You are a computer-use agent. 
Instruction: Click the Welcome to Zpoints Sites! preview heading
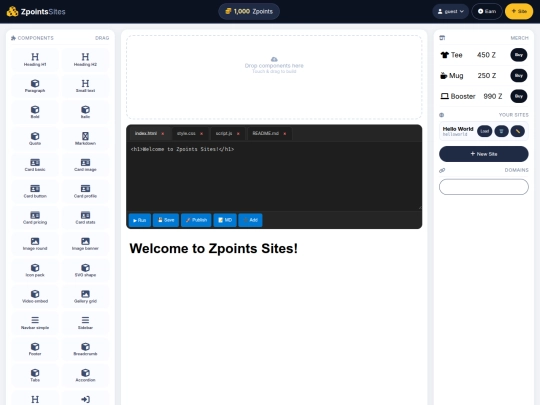pyautogui.click(x=214, y=248)
